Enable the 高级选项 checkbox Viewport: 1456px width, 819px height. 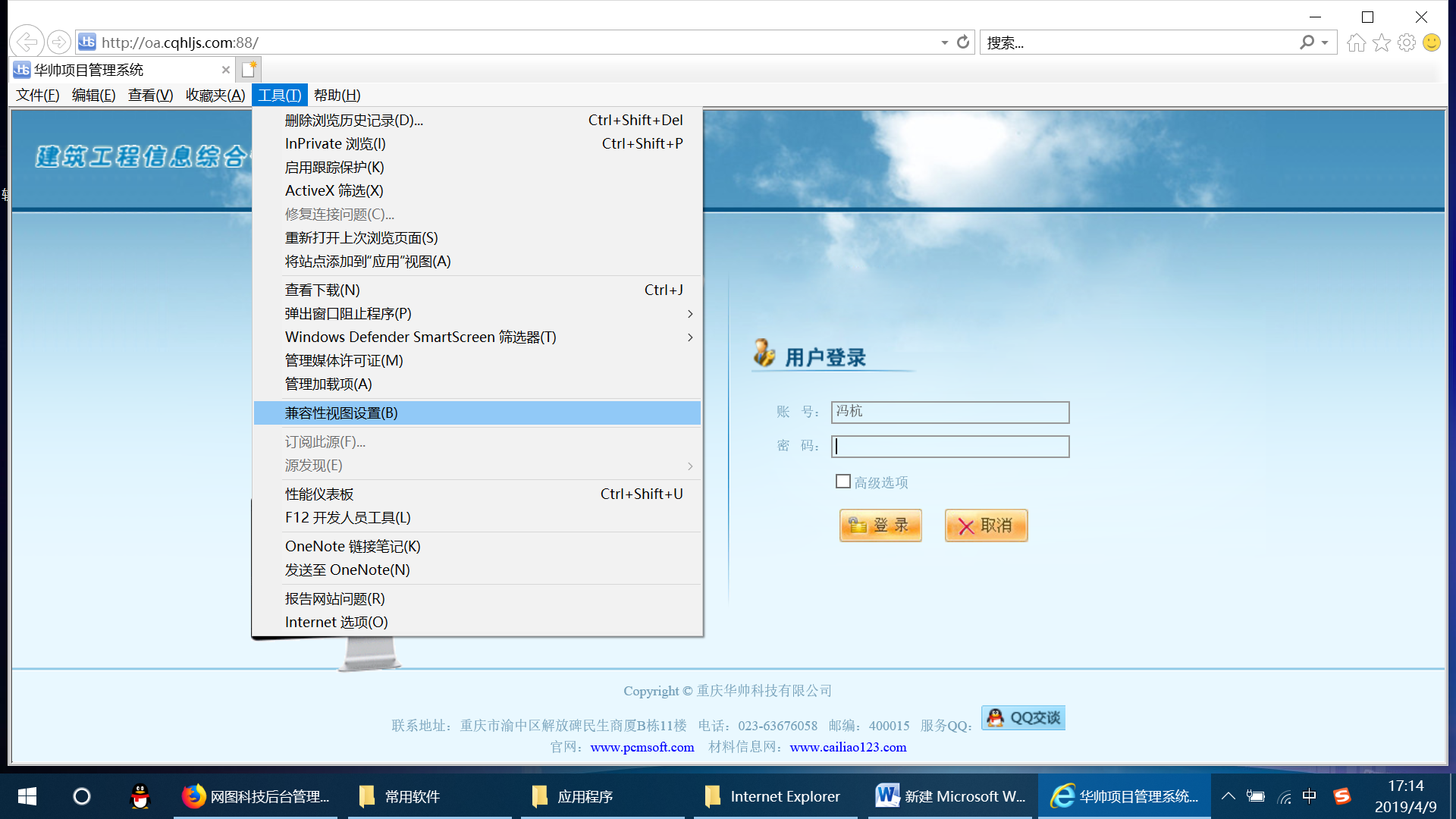tap(843, 482)
